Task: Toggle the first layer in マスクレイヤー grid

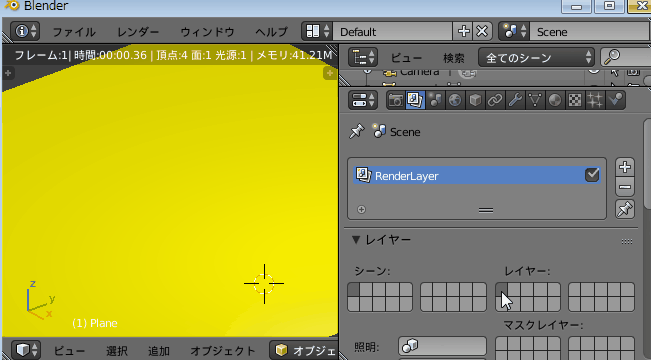Action: tap(502, 343)
